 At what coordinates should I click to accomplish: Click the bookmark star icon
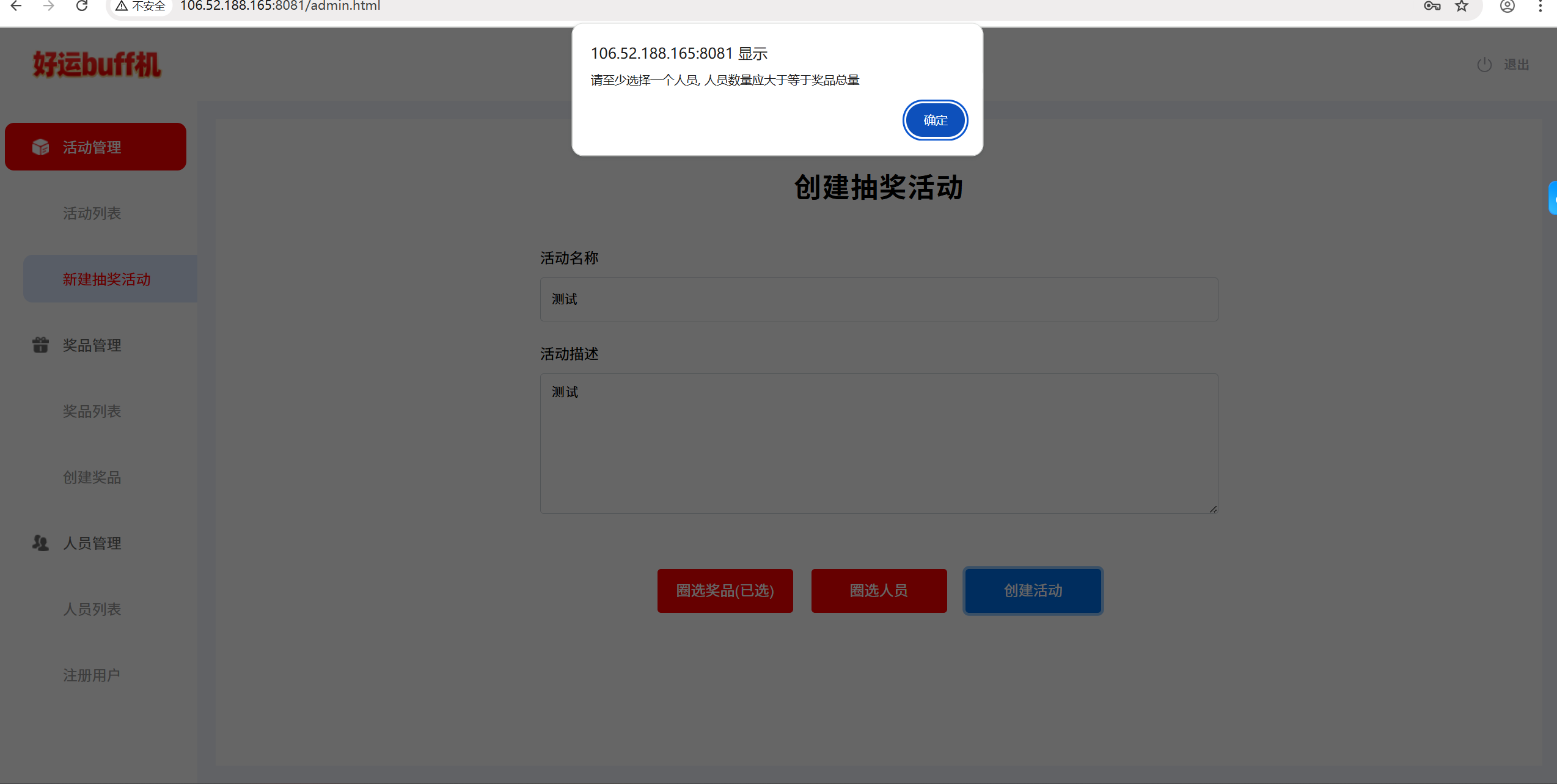pos(1461,6)
